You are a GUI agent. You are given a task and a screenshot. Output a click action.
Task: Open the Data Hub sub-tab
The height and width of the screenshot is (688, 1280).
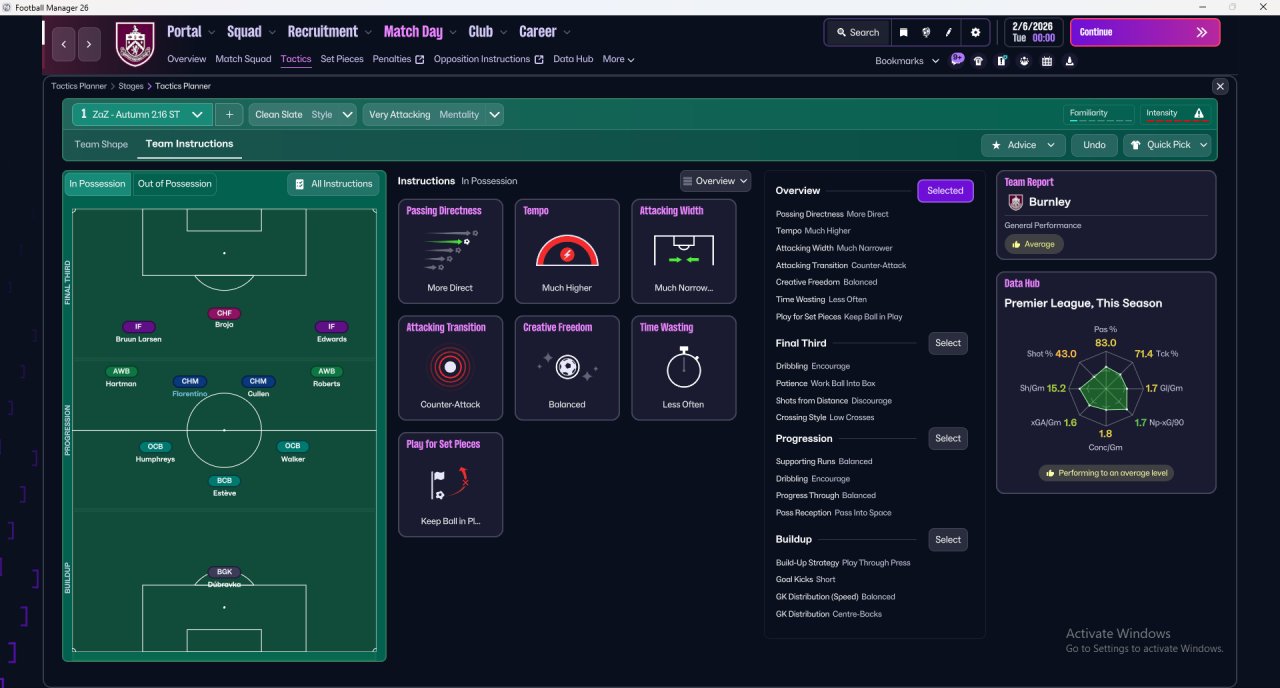[572, 59]
